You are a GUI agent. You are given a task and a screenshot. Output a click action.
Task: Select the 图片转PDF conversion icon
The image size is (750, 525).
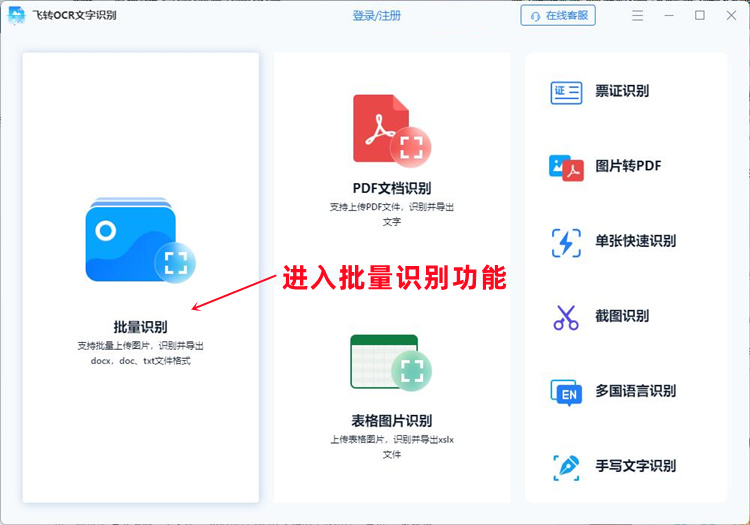[x=566, y=167]
